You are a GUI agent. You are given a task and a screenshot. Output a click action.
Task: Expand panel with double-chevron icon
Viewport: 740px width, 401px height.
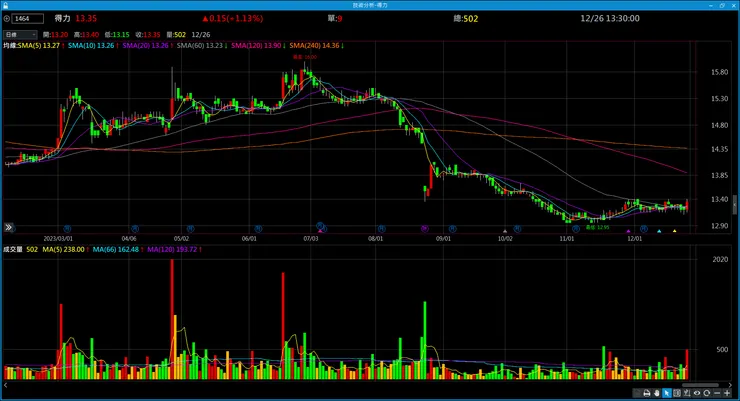[8, 227]
